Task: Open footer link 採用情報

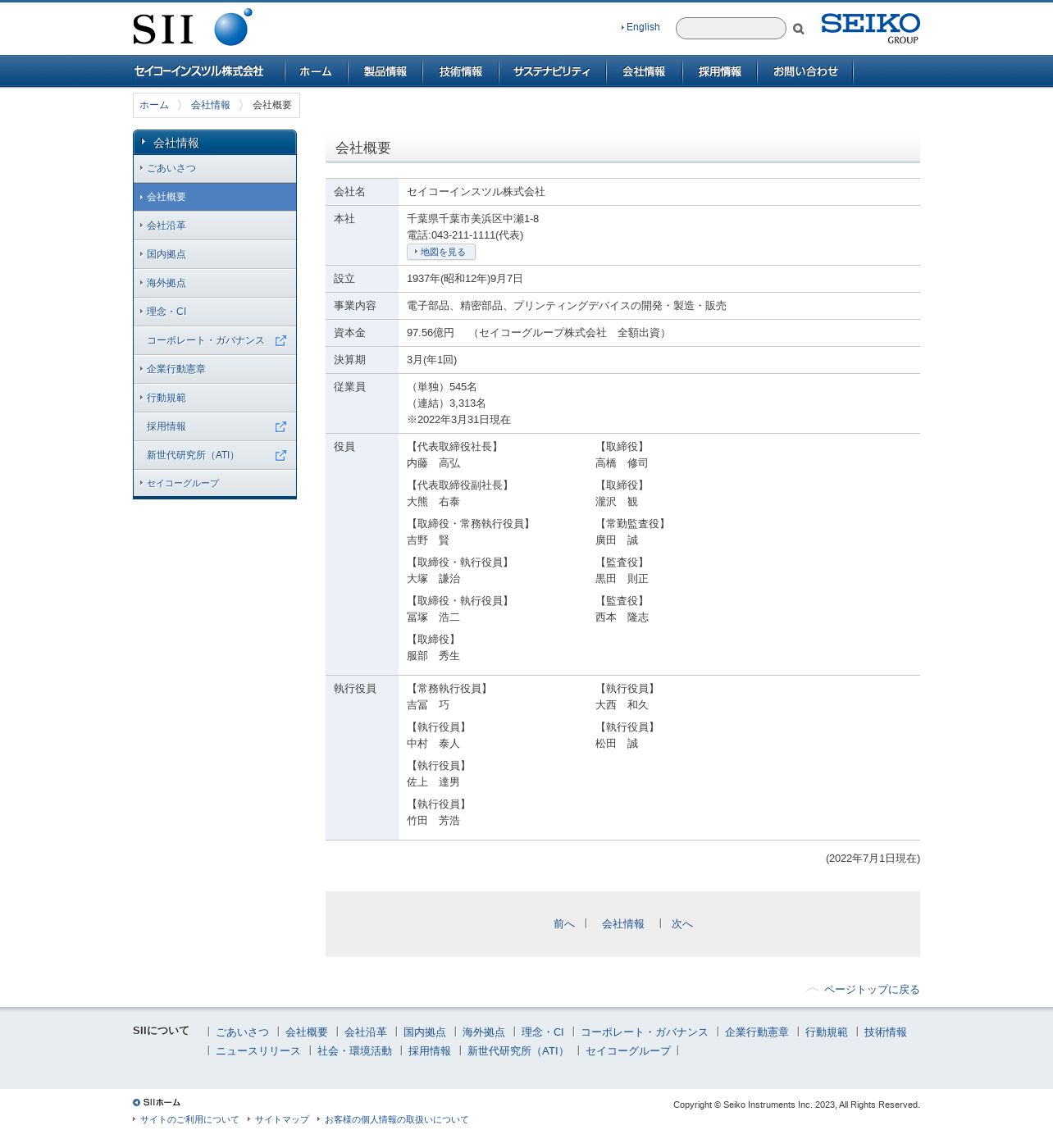Action: (430, 1051)
